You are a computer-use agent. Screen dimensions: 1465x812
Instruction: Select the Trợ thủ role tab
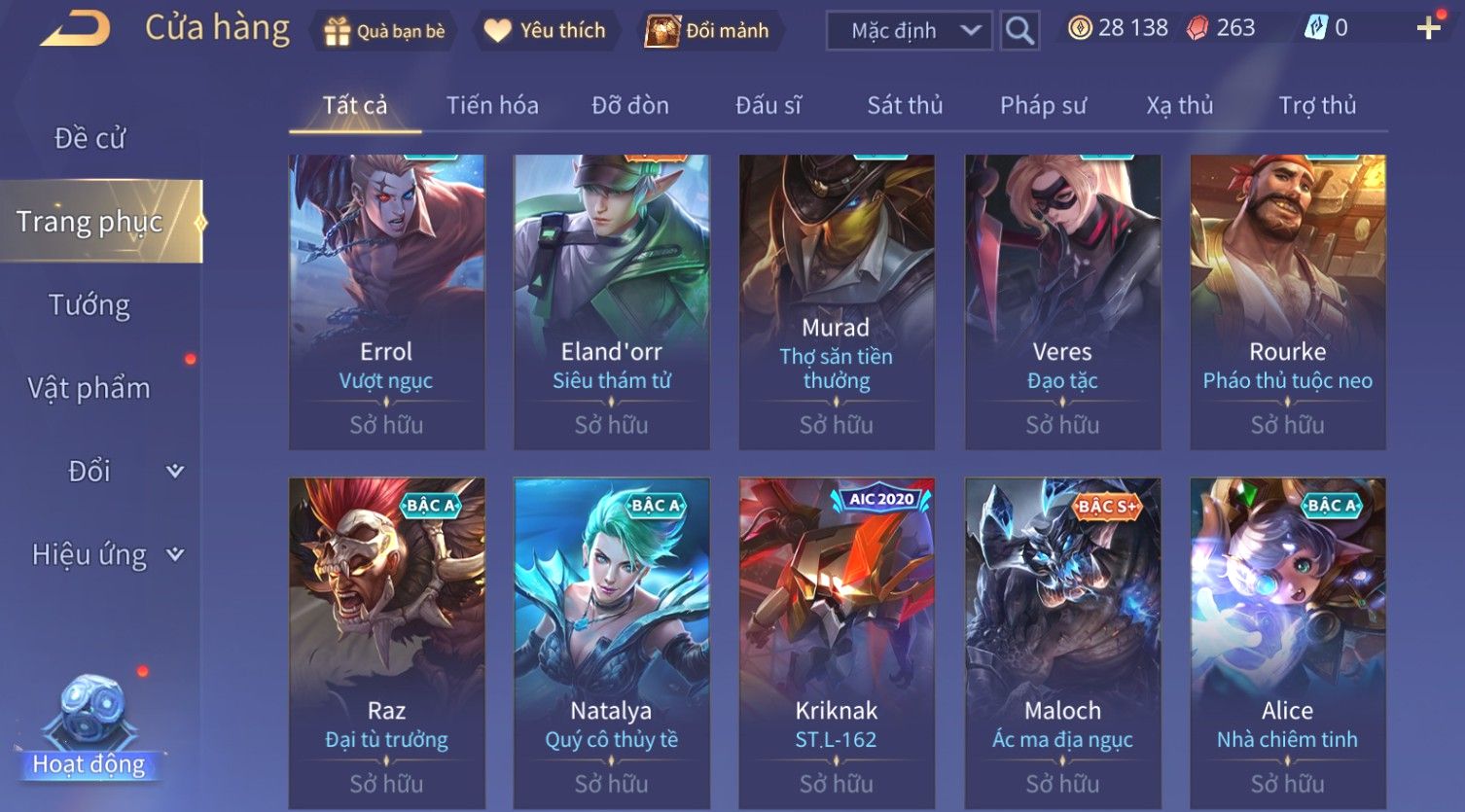tap(1317, 105)
